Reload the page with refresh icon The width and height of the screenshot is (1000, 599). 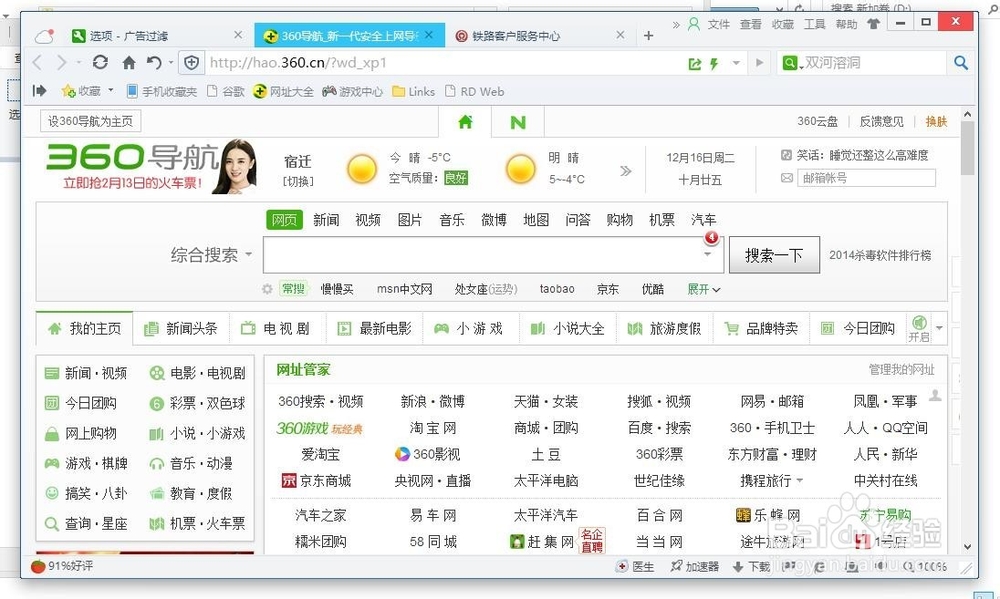click(x=100, y=63)
